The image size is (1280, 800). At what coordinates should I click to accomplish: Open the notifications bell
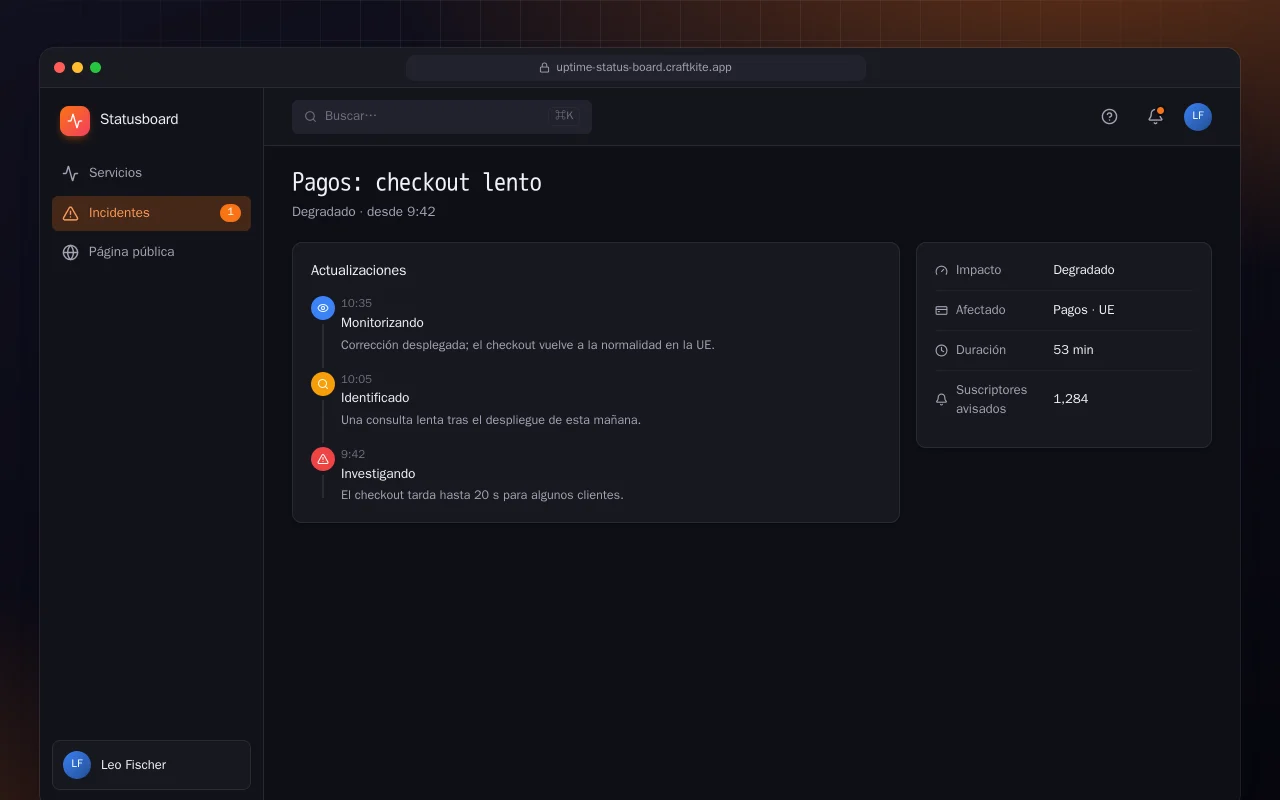(1155, 116)
